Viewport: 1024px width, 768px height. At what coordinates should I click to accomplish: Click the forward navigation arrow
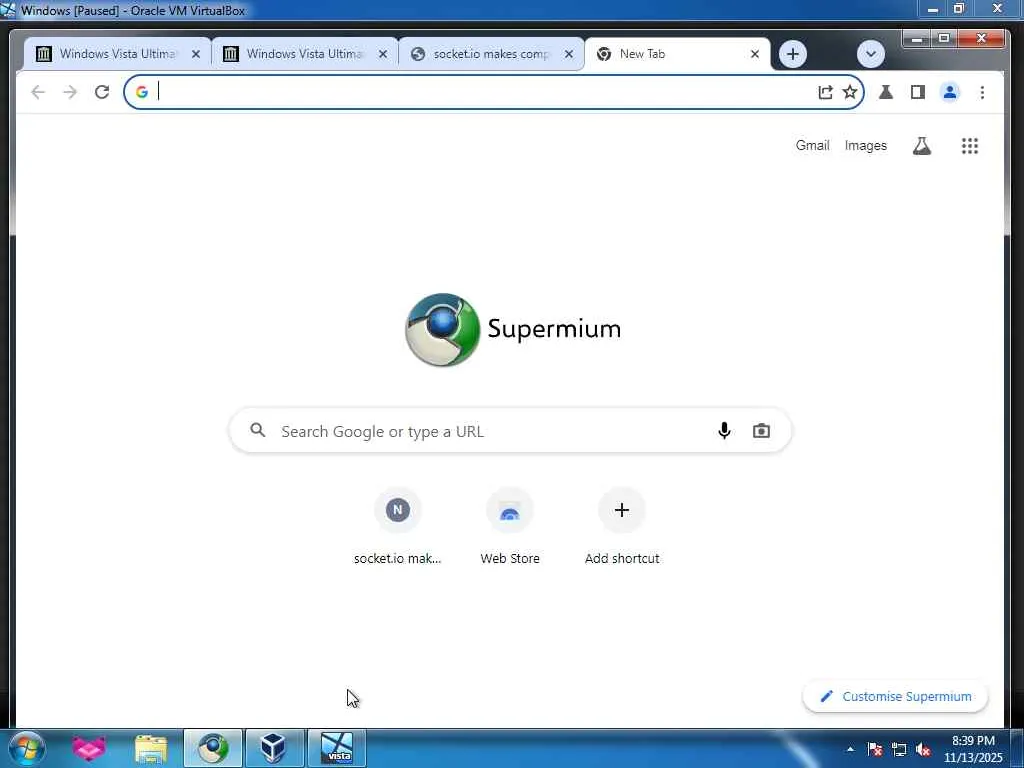[x=70, y=92]
